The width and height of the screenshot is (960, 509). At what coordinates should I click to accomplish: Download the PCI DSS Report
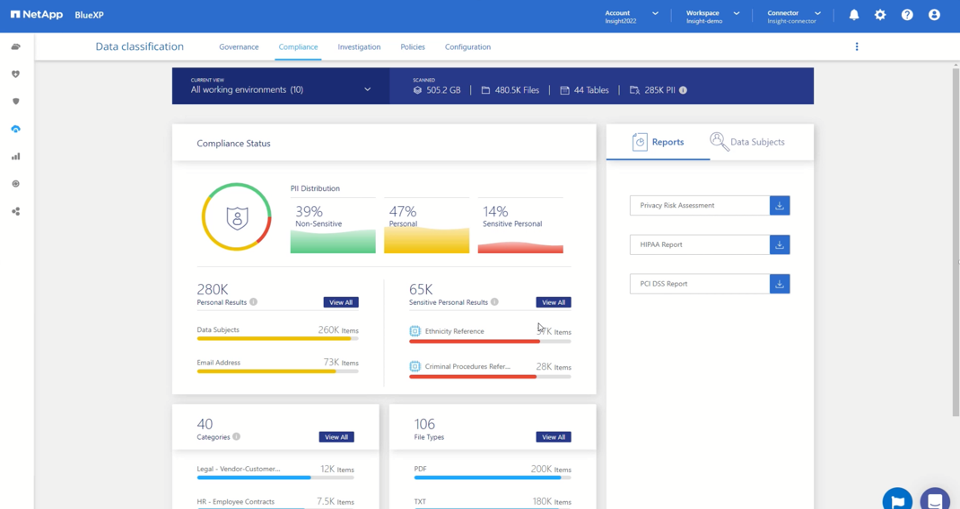[779, 284]
